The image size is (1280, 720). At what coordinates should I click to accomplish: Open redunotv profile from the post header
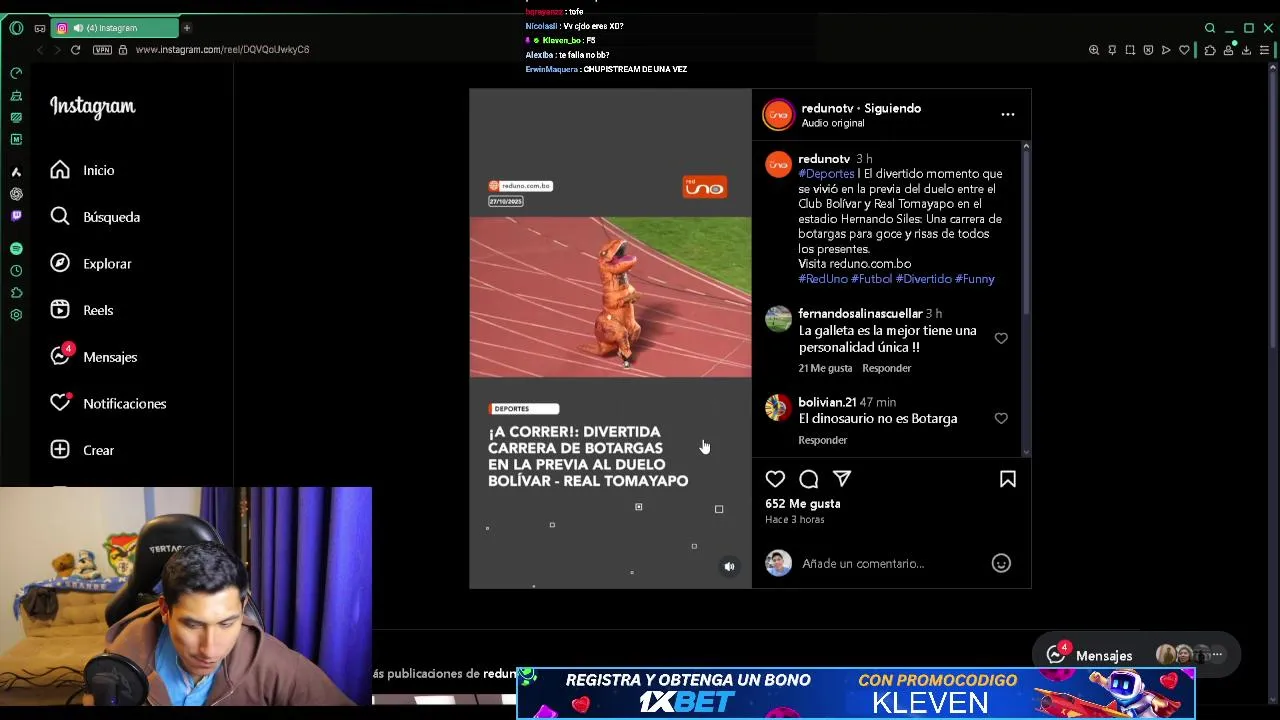click(x=827, y=108)
